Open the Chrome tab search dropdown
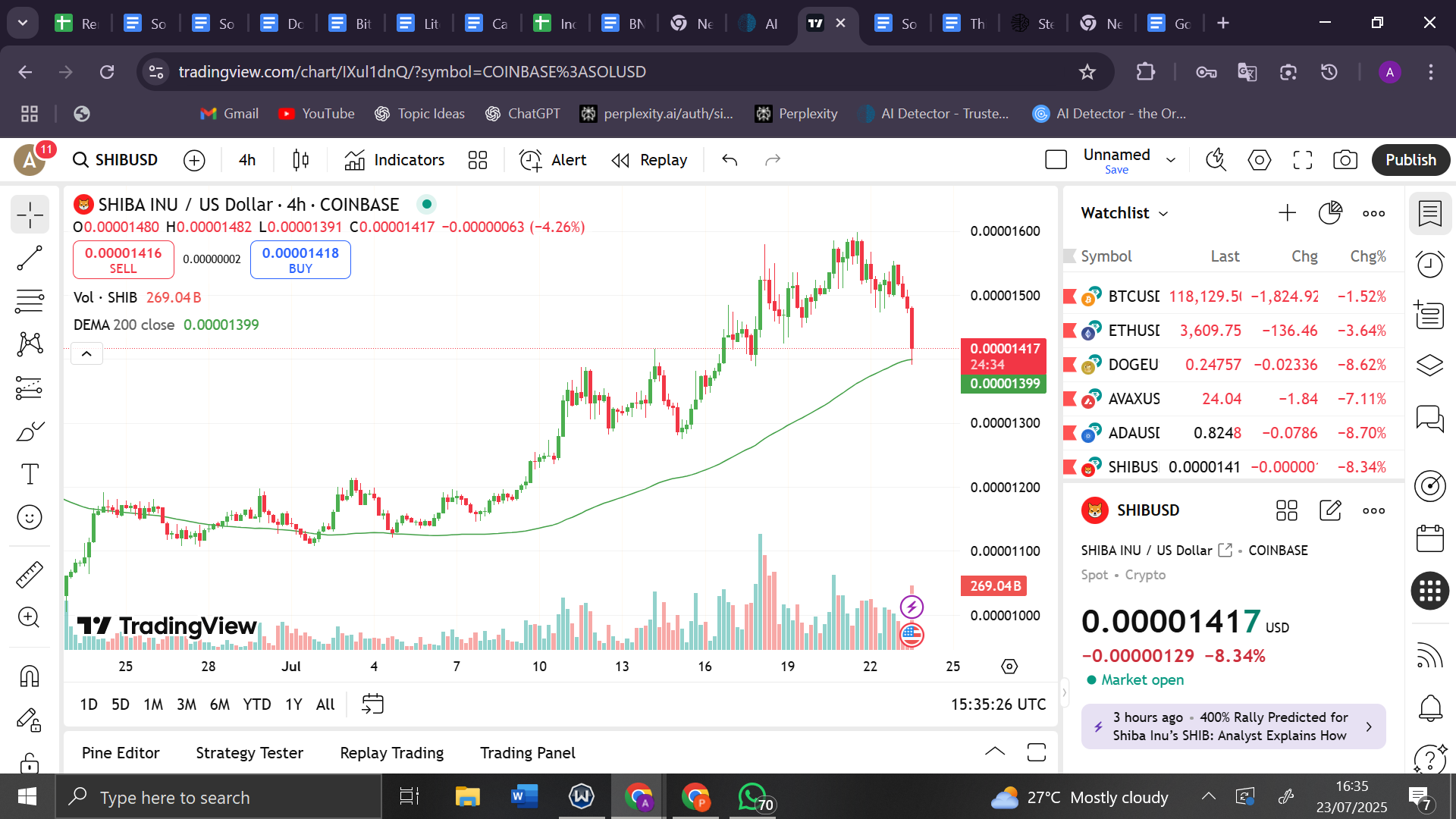Screen dimensions: 1456x819 [23, 23]
